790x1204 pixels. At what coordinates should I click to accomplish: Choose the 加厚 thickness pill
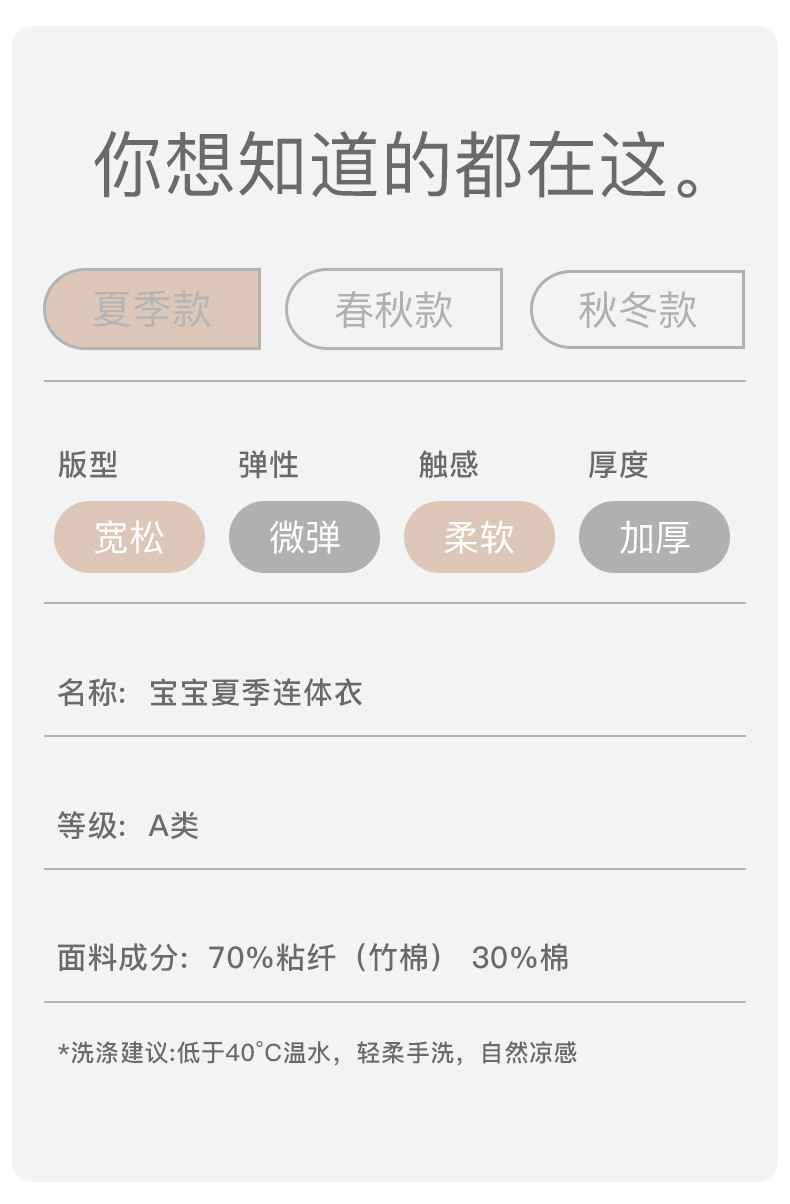click(x=654, y=537)
